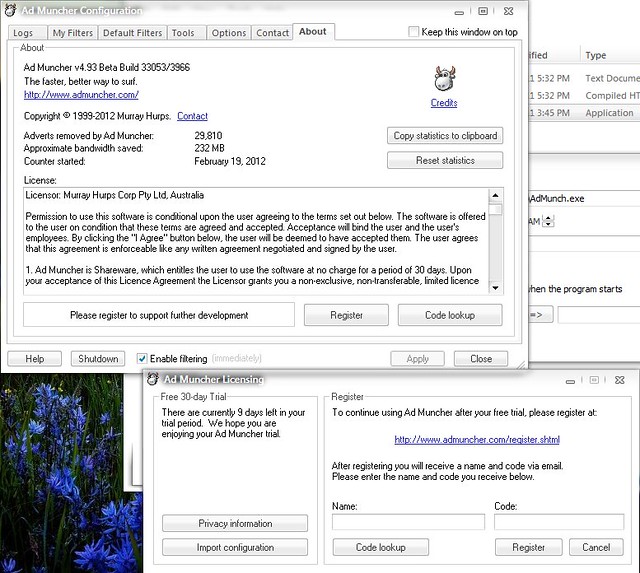The width and height of the screenshot is (640, 573).
Task: Open the Default Filters tab
Action: tap(132, 33)
